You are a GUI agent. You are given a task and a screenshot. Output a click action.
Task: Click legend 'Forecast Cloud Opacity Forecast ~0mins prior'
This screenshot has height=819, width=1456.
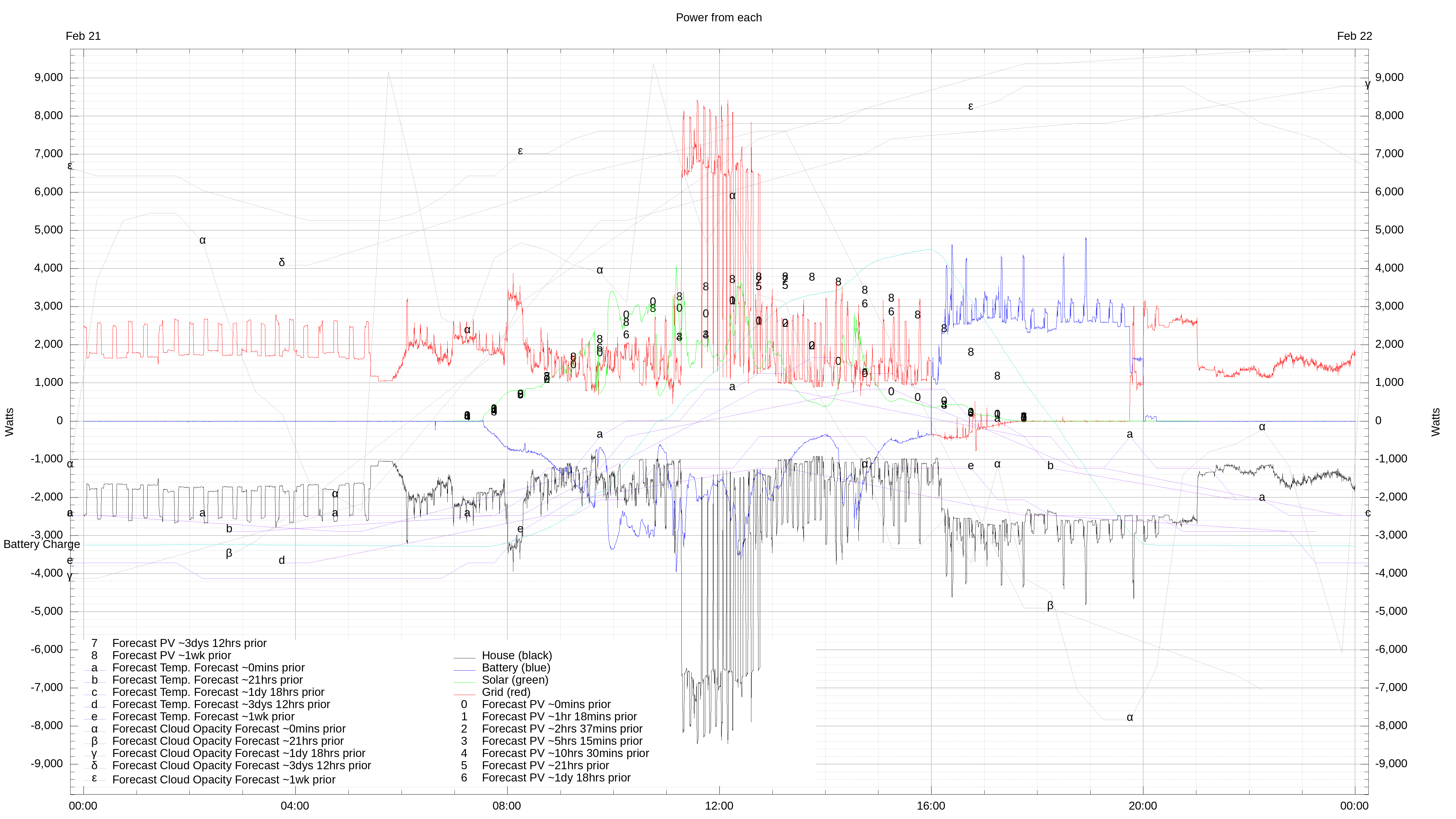pyautogui.click(x=229, y=729)
